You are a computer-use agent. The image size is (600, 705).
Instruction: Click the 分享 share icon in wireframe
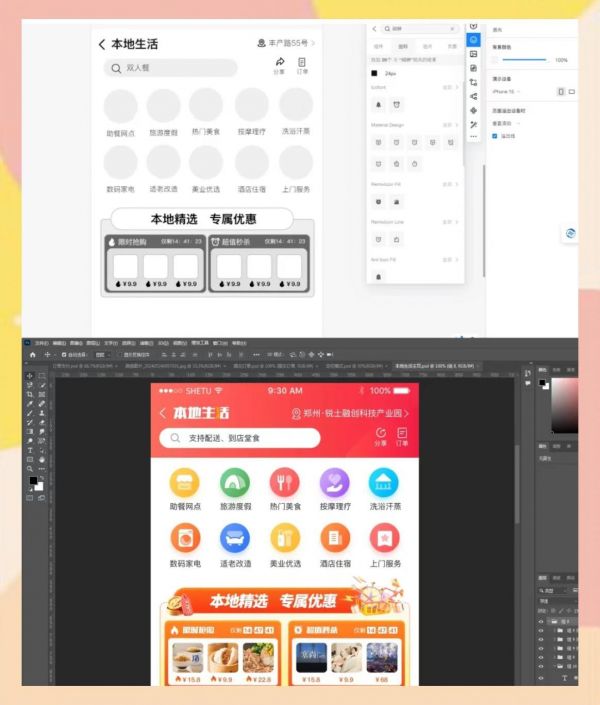click(x=279, y=62)
